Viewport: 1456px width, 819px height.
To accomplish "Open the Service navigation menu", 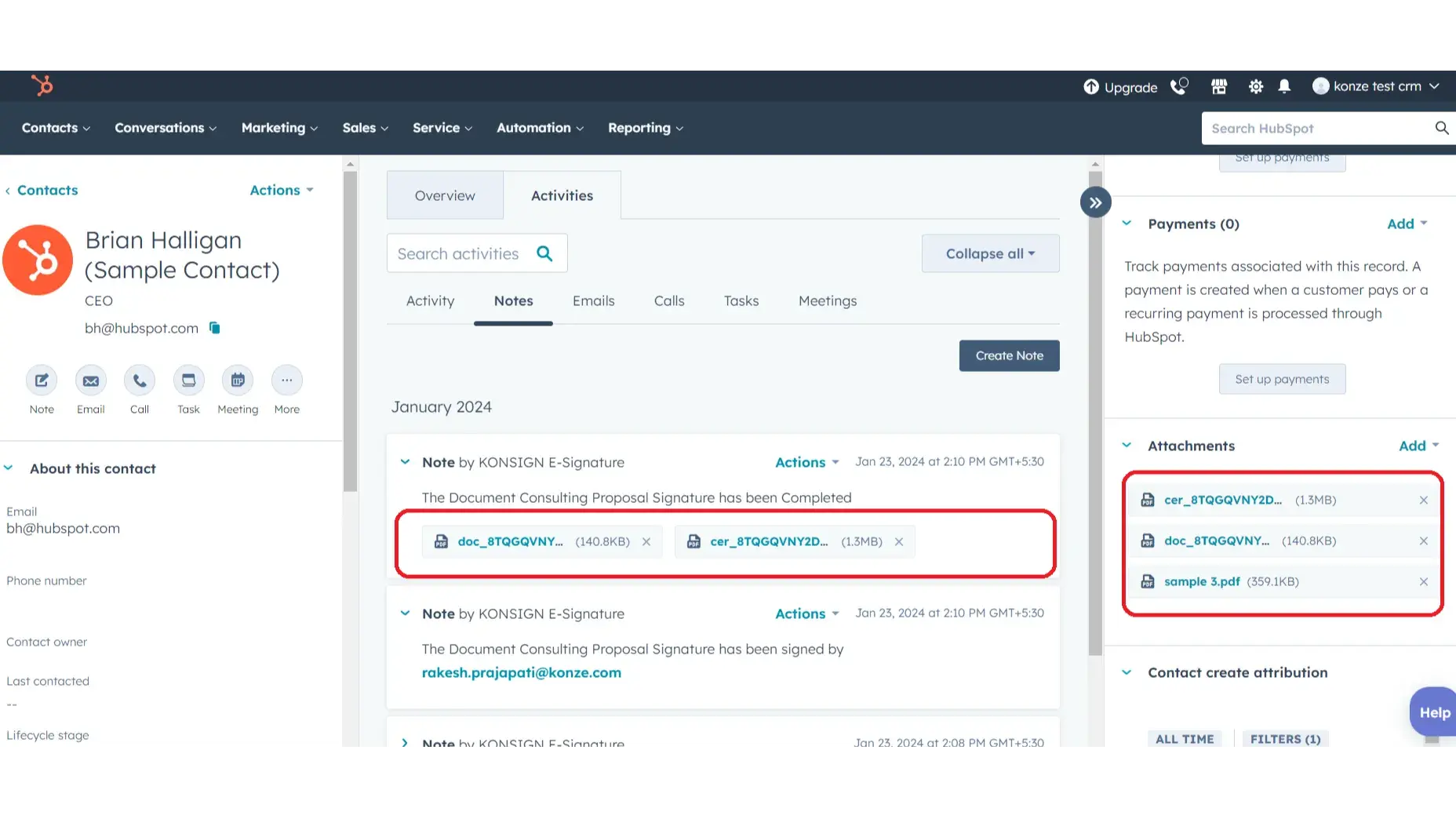I will 442,128.
